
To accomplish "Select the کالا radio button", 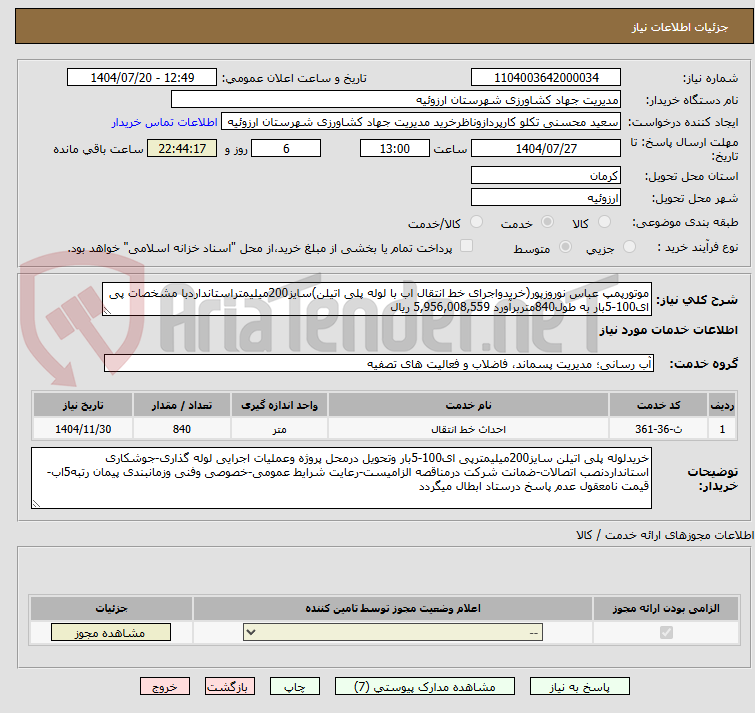I will point(604,222).
